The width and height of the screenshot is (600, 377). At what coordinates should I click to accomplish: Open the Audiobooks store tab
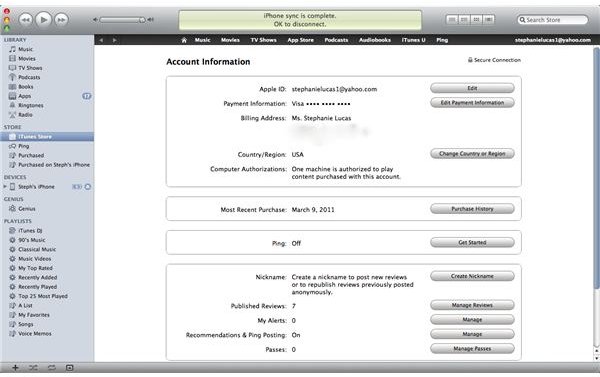pos(375,40)
